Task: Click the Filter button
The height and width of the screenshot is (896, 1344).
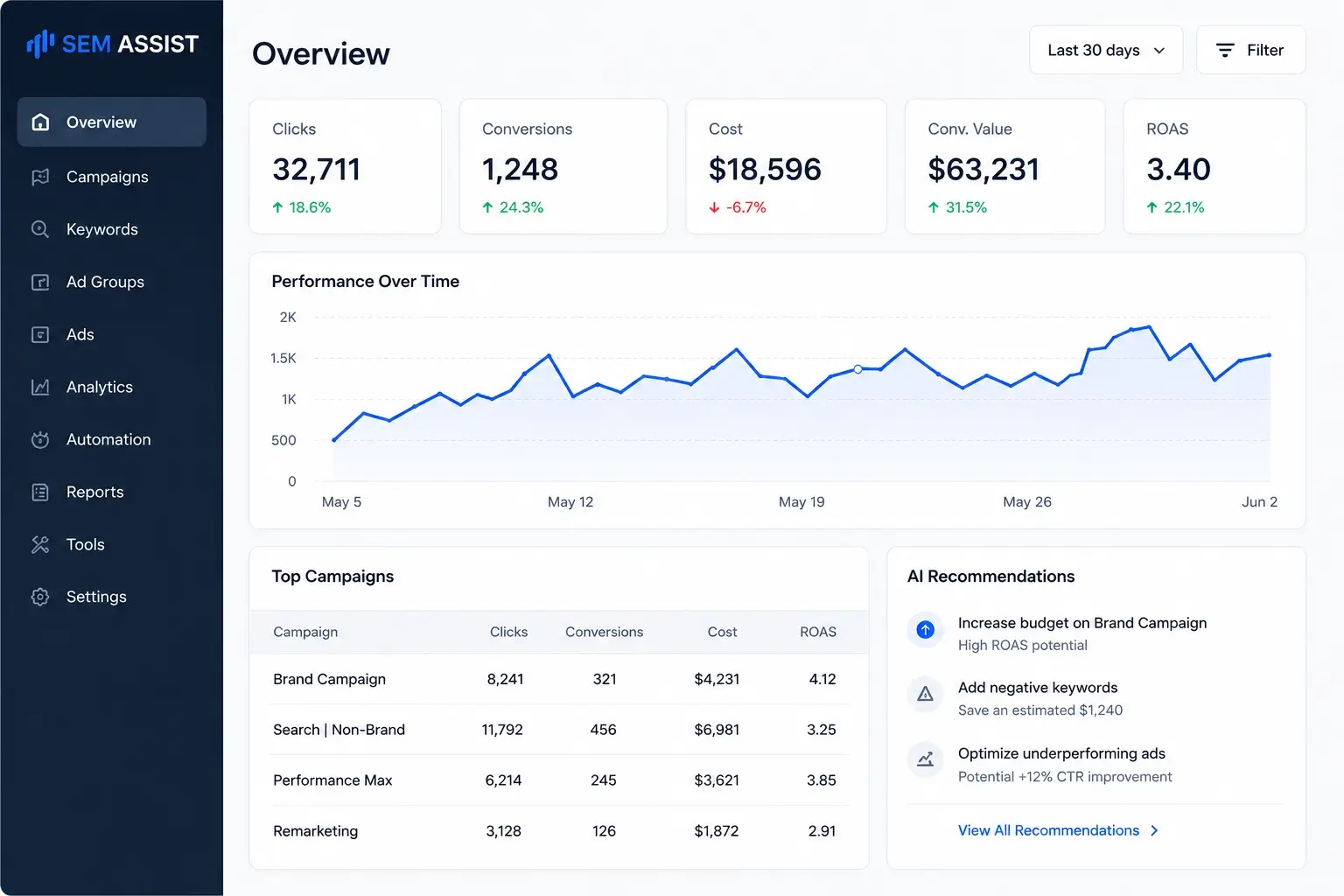Action: pos(1251,50)
